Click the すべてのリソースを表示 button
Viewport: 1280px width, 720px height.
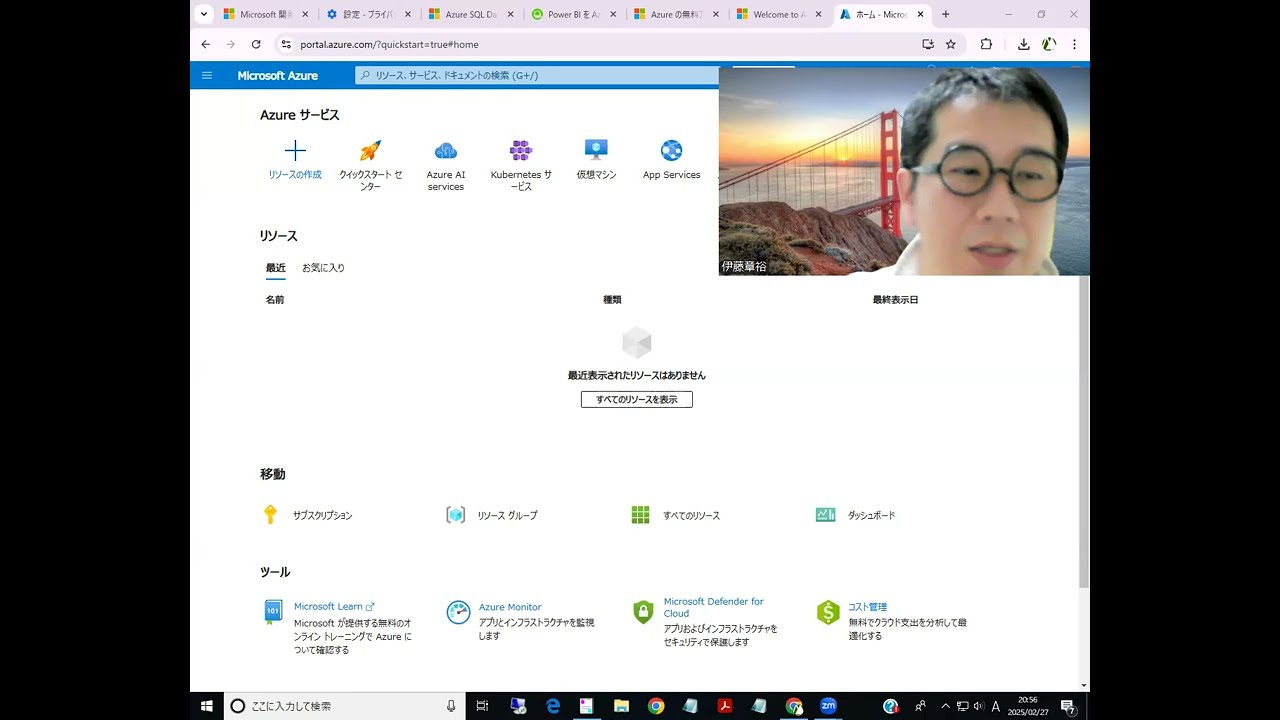click(637, 399)
